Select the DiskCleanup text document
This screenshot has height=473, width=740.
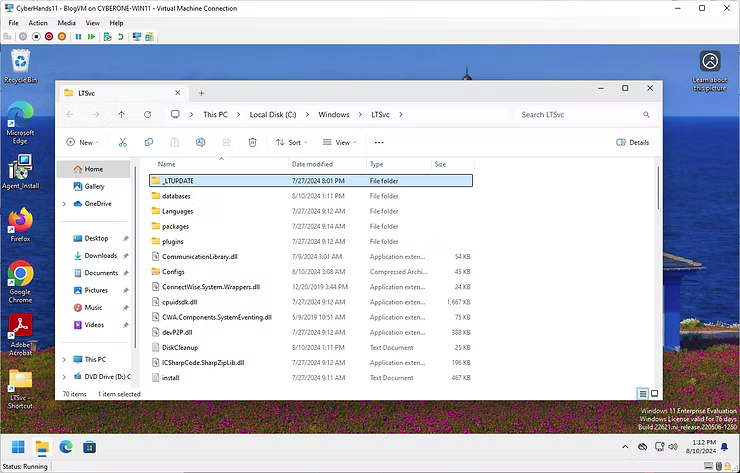[x=311, y=347]
